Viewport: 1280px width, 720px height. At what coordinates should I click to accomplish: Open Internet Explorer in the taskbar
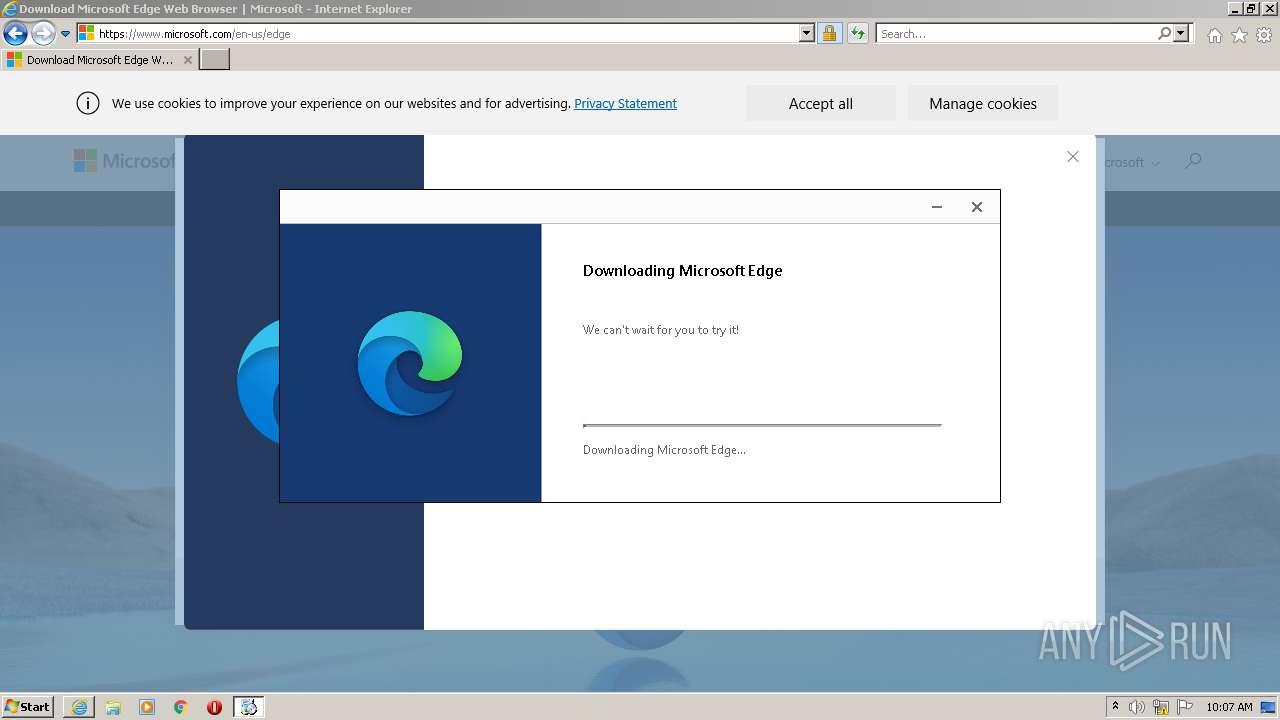[x=79, y=707]
